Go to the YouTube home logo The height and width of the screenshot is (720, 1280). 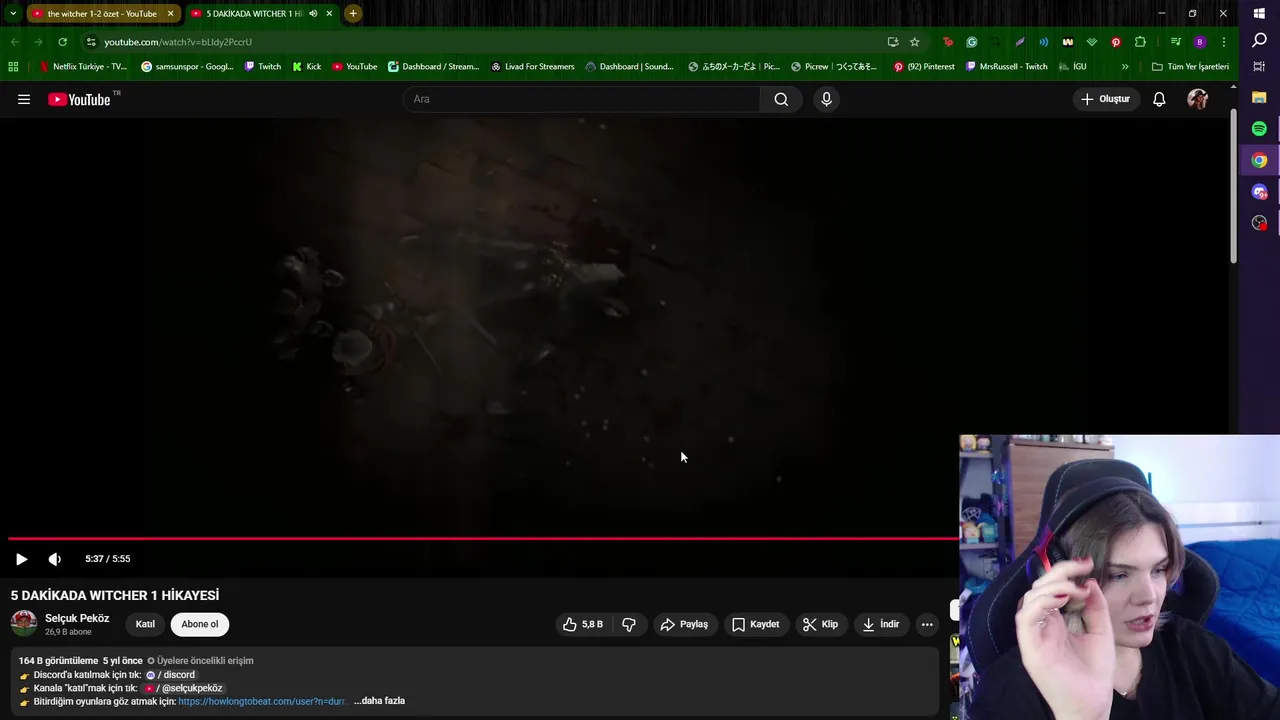(79, 99)
